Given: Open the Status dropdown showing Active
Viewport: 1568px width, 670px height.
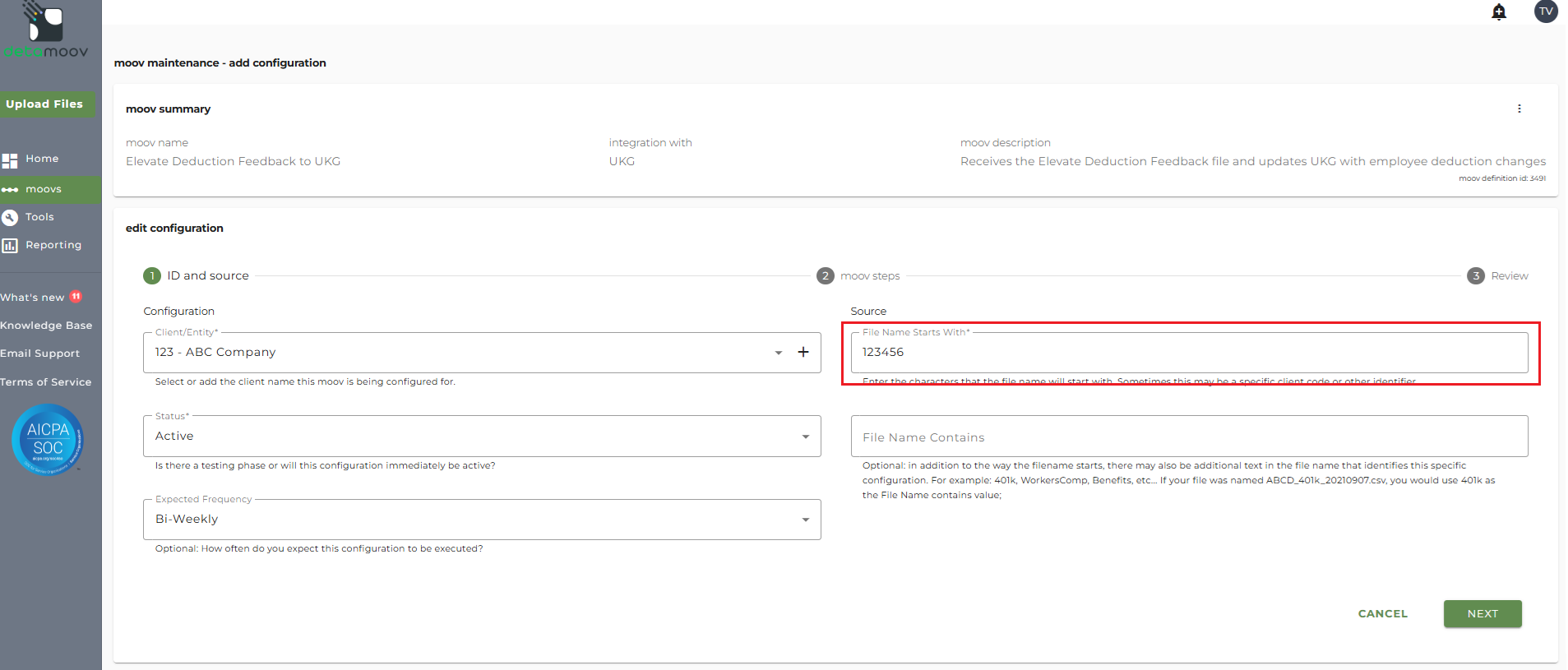Looking at the screenshot, I should pyautogui.click(x=481, y=437).
